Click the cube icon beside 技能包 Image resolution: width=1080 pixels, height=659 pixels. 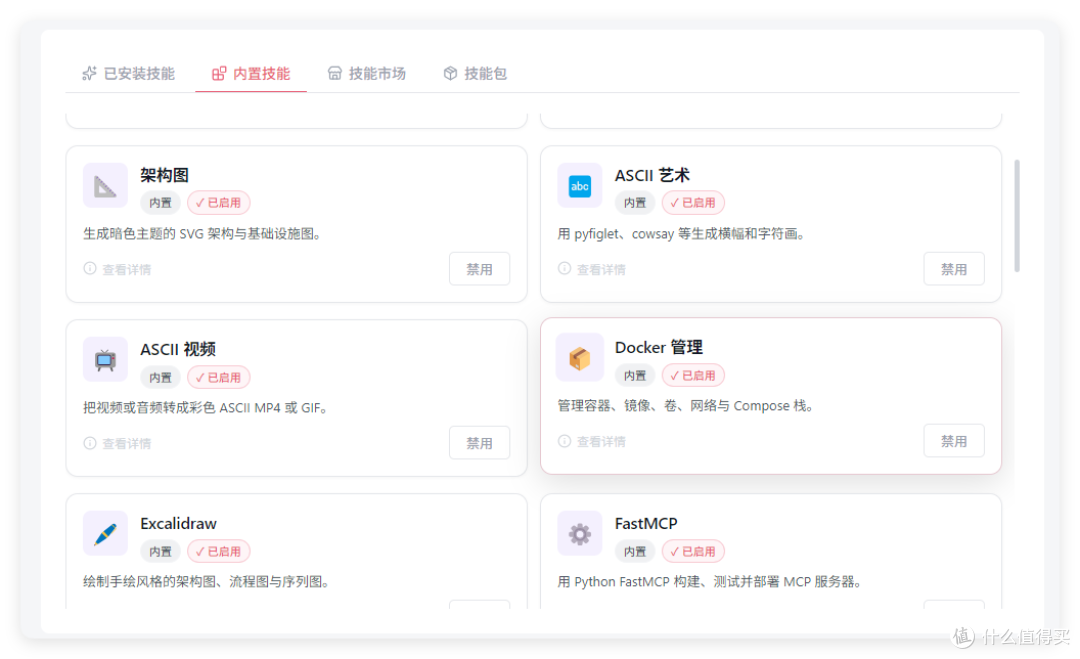450,74
